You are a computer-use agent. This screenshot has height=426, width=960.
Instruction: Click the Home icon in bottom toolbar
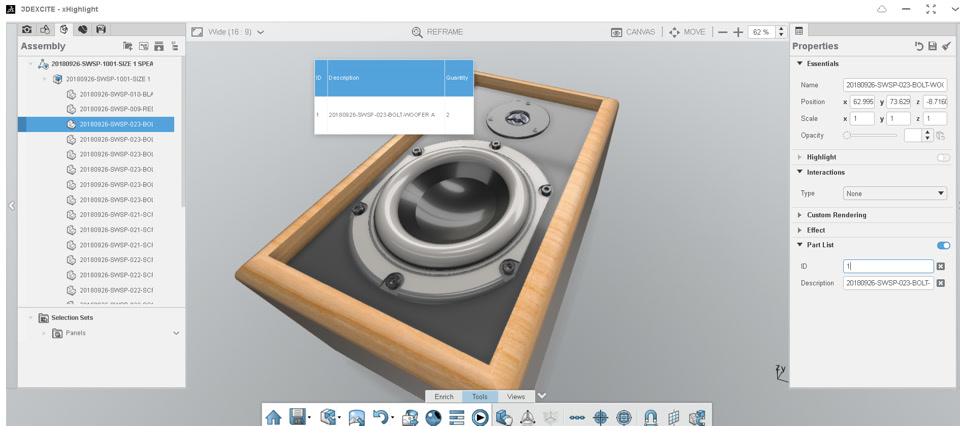click(273, 417)
